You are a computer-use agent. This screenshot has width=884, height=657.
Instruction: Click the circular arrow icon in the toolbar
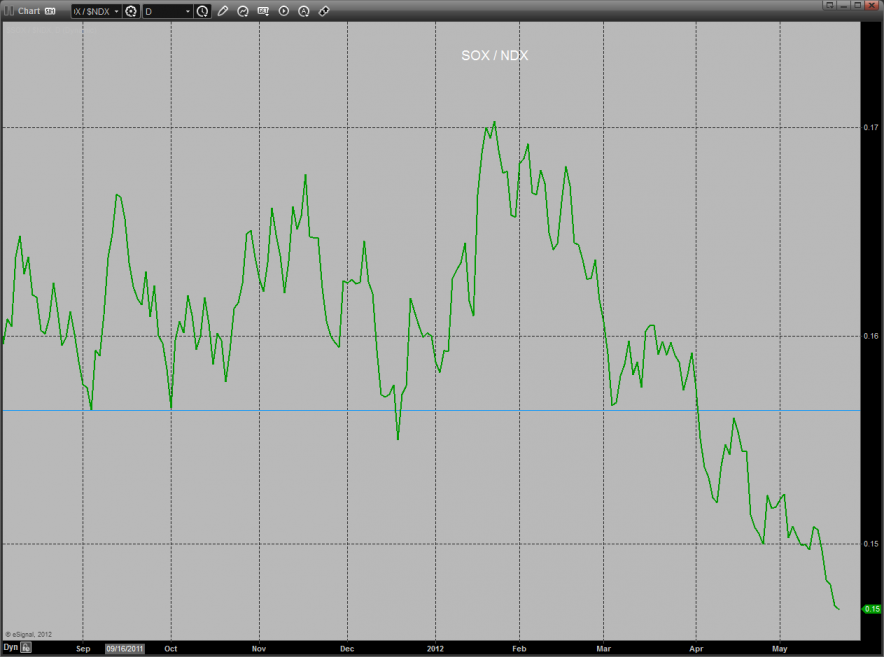click(243, 11)
